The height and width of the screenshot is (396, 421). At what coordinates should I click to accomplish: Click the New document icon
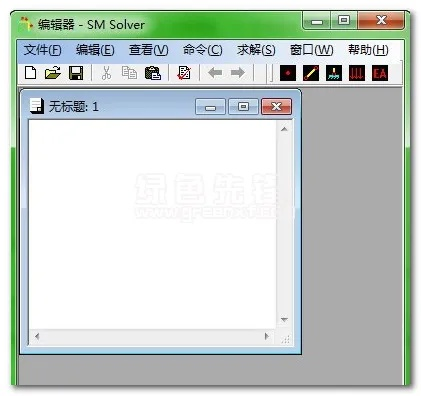tap(31, 72)
